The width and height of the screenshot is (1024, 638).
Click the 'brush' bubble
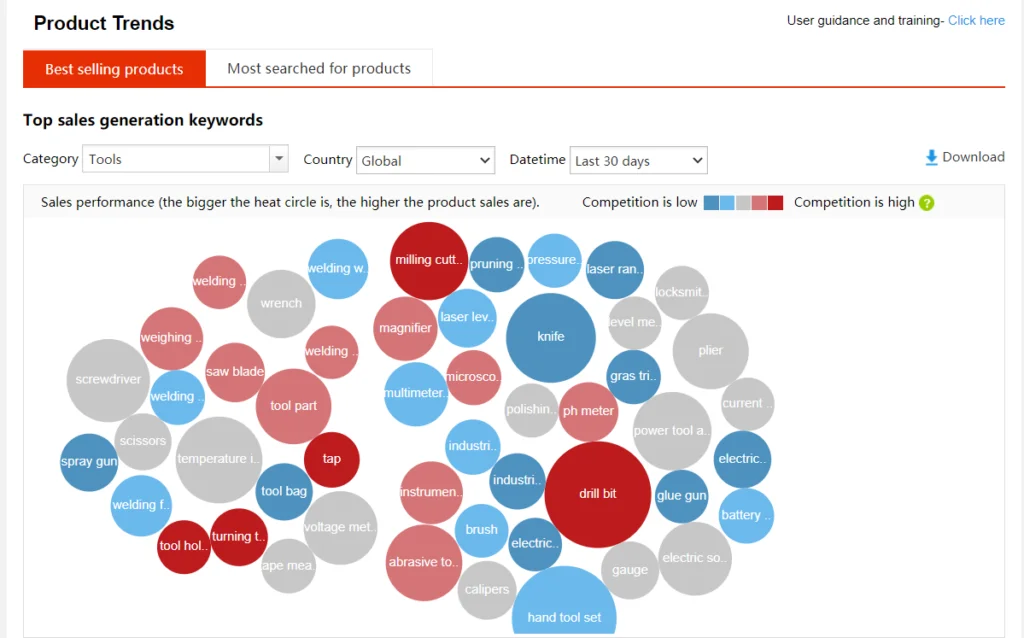click(481, 530)
